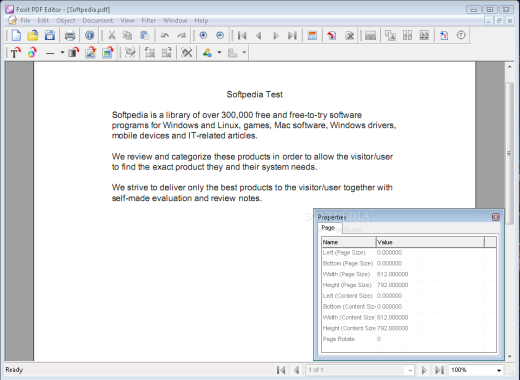
Task: Click the Copy icon in the toolbar
Action: pos(128,35)
